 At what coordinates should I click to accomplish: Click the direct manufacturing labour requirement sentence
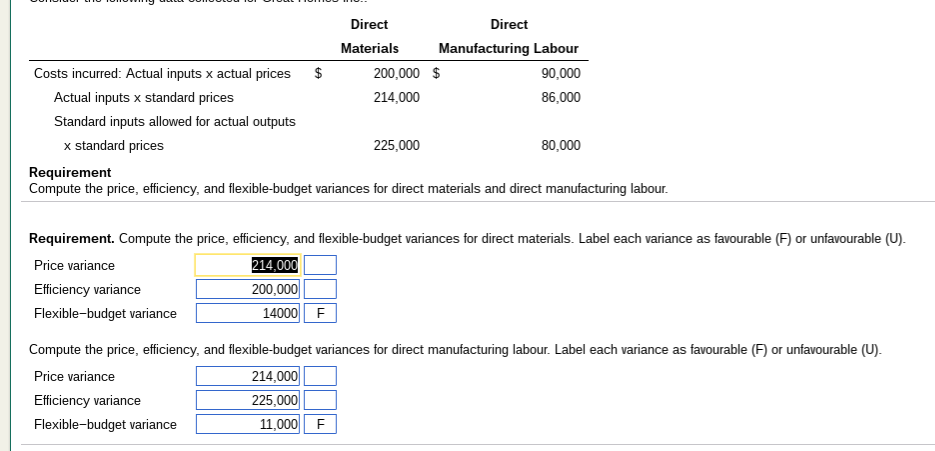(455, 350)
